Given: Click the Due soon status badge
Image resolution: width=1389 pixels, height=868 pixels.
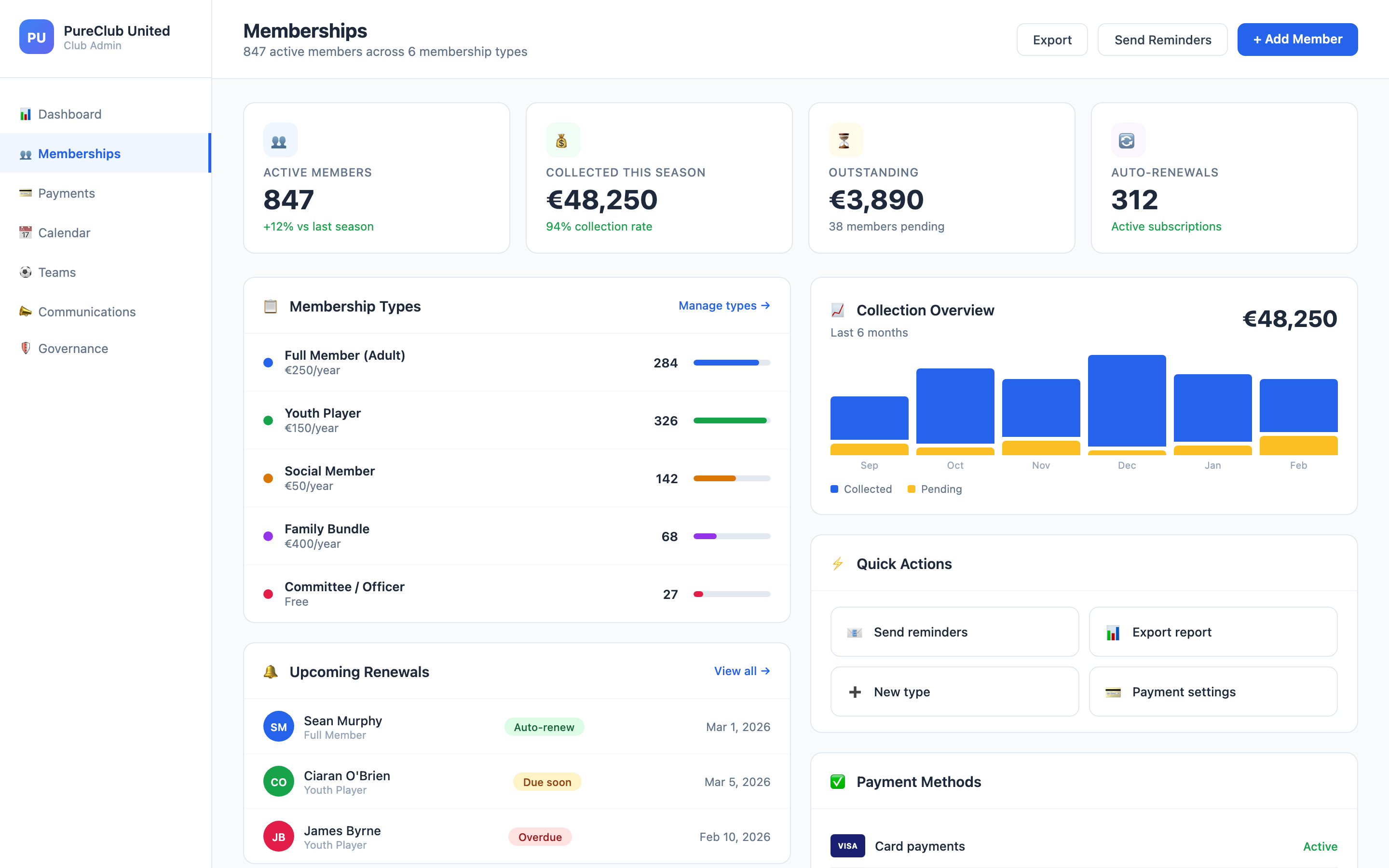Looking at the screenshot, I should [x=547, y=782].
